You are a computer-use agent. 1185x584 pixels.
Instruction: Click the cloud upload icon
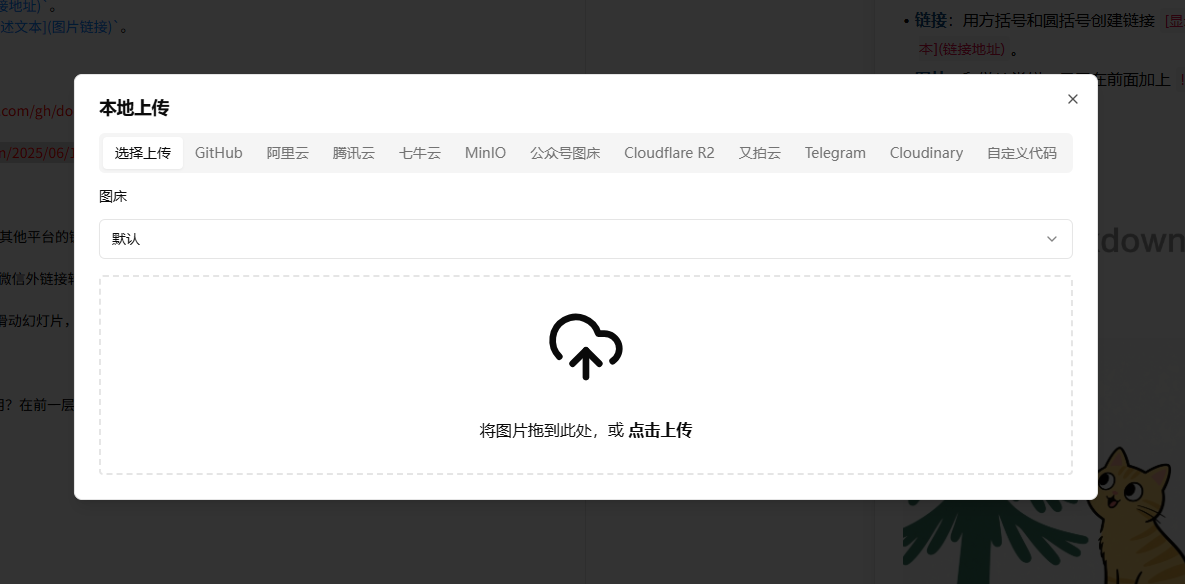pyautogui.click(x=586, y=346)
